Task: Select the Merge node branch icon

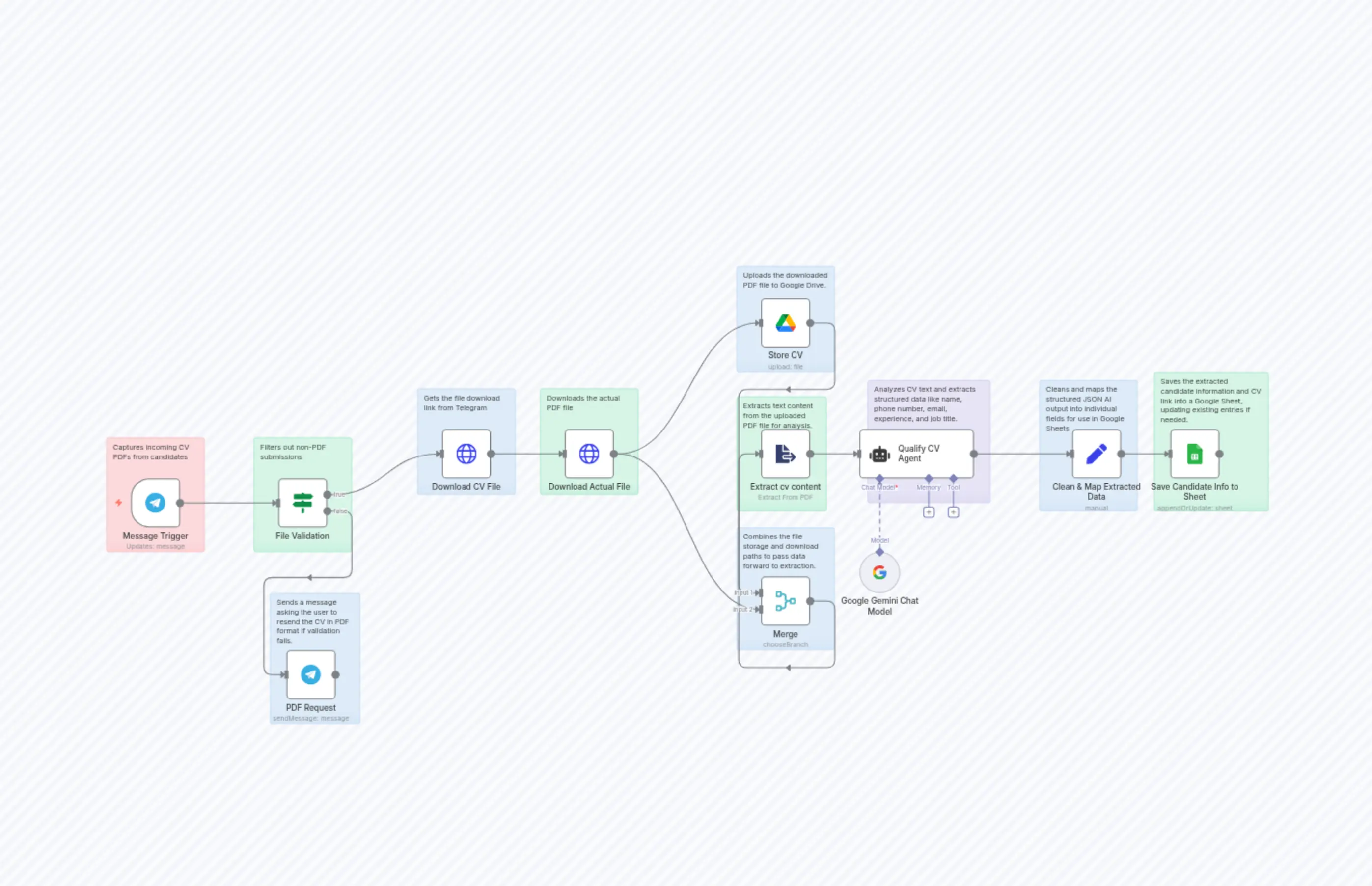Action: coord(785,601)
